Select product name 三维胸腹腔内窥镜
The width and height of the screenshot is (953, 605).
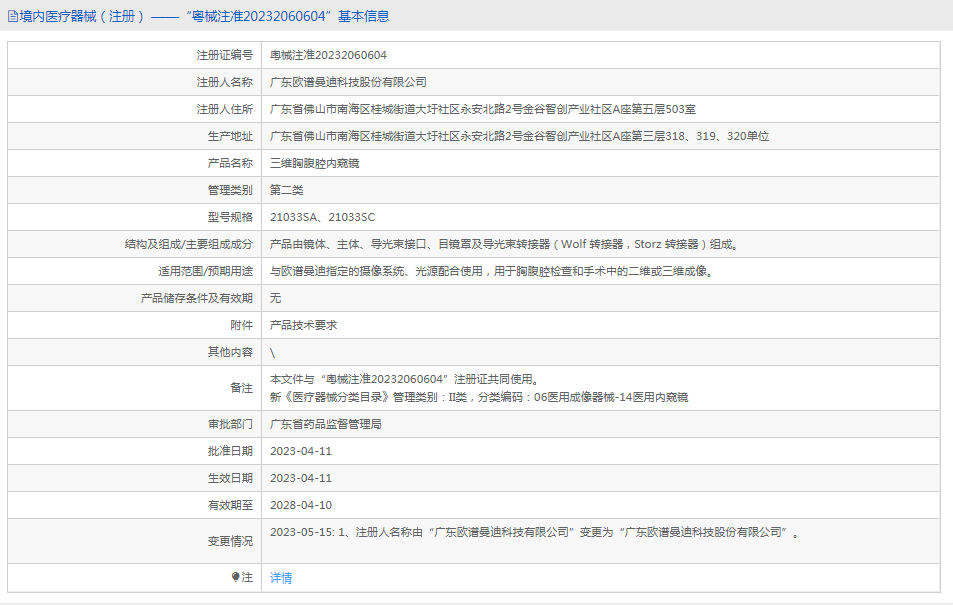tap(314, 163)
